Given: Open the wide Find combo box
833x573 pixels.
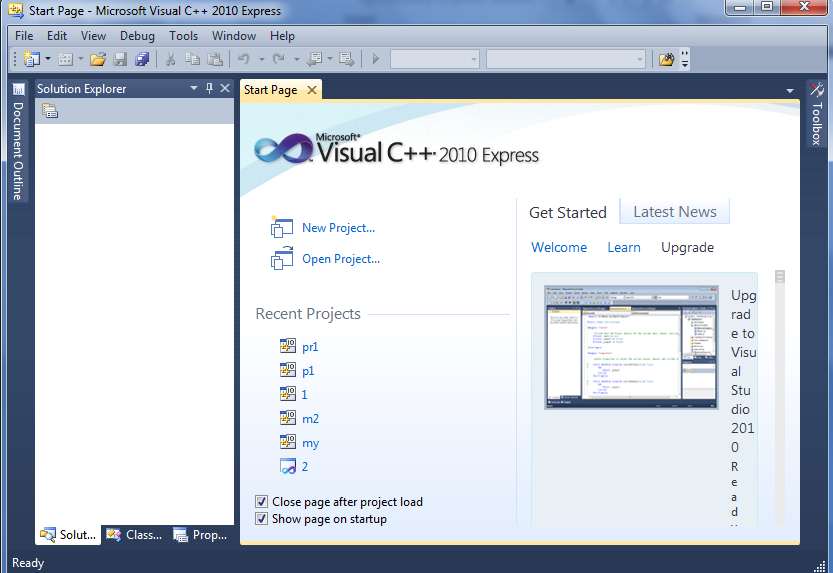Looking at the screenshot, I should coord(566,59).
